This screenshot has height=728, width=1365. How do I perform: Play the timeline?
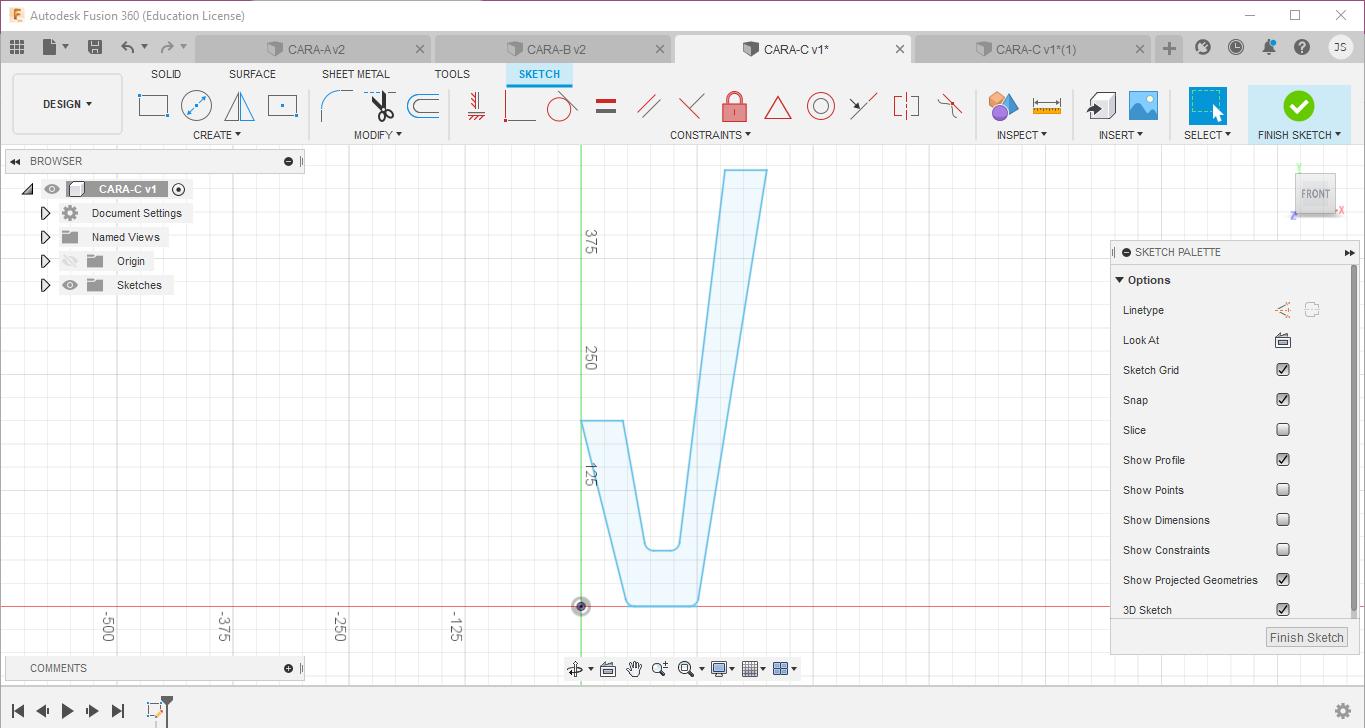[x=68, y=711]
